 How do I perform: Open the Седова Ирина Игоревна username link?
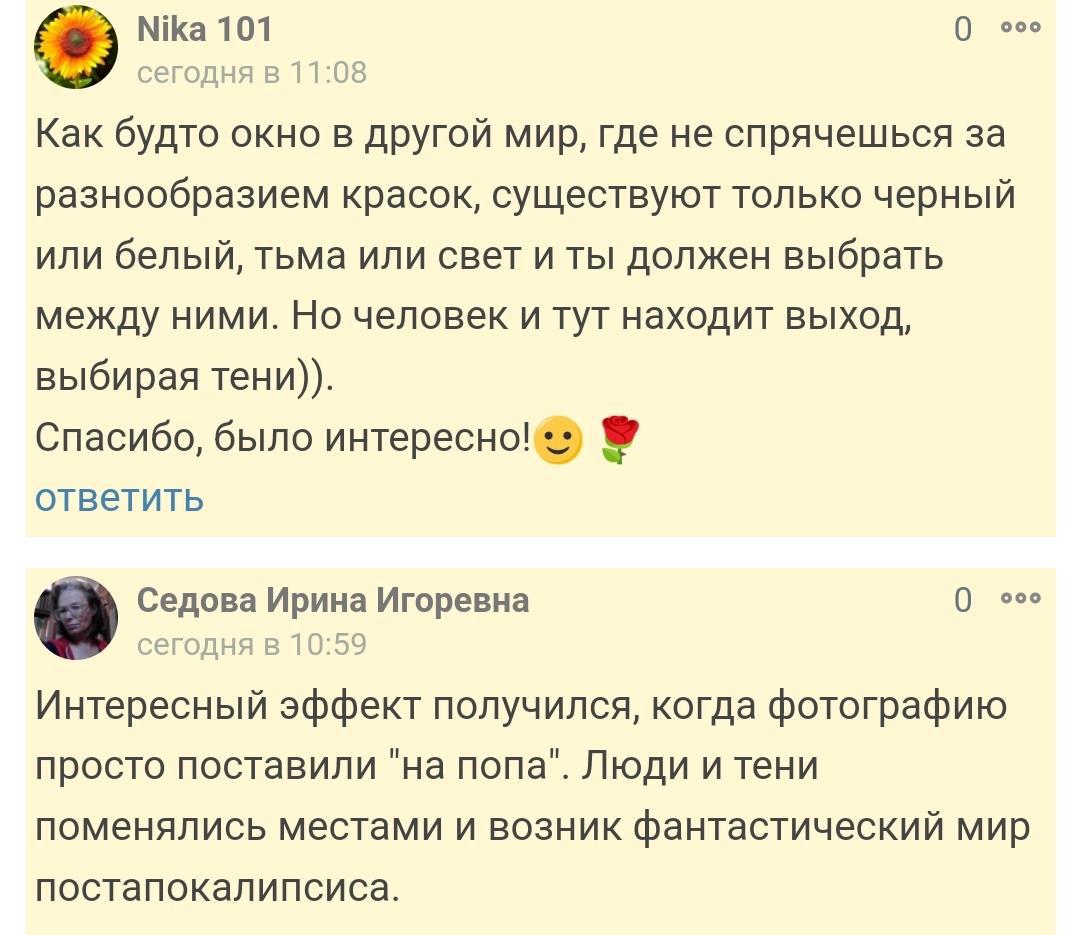click(332, 600)
